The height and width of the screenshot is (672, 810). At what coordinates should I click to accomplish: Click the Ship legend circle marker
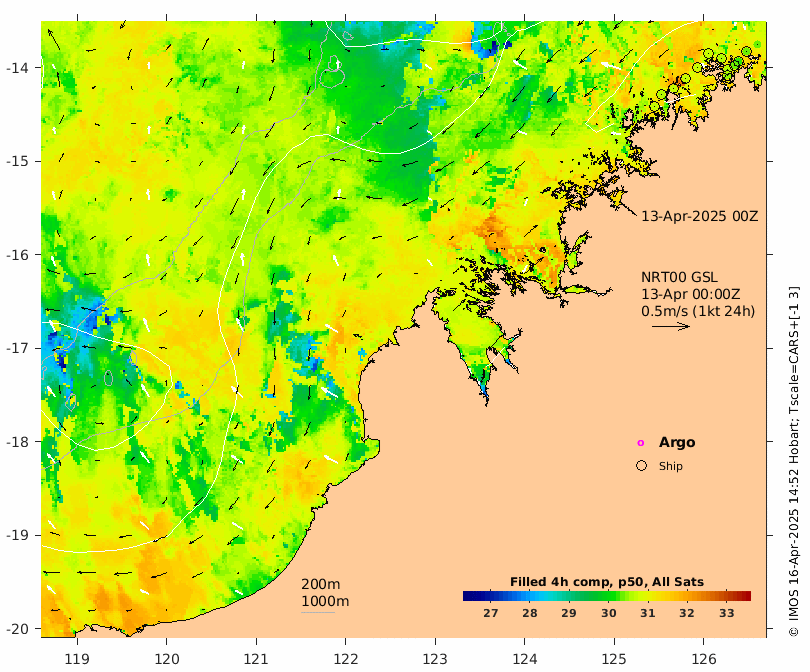tap(641, 465)
